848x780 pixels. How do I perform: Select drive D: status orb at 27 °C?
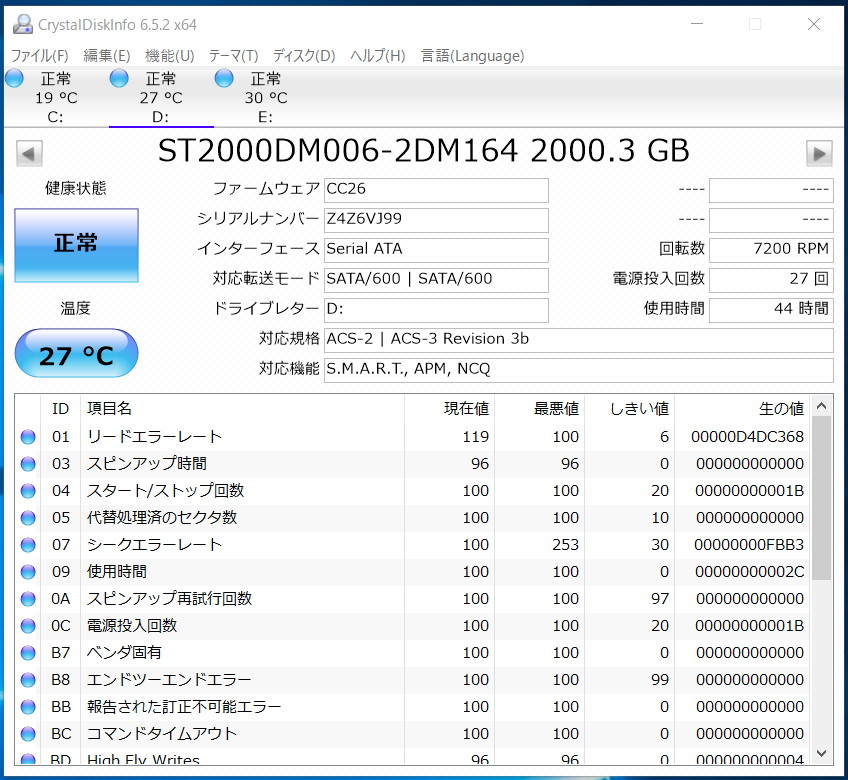tap(119, 78)
